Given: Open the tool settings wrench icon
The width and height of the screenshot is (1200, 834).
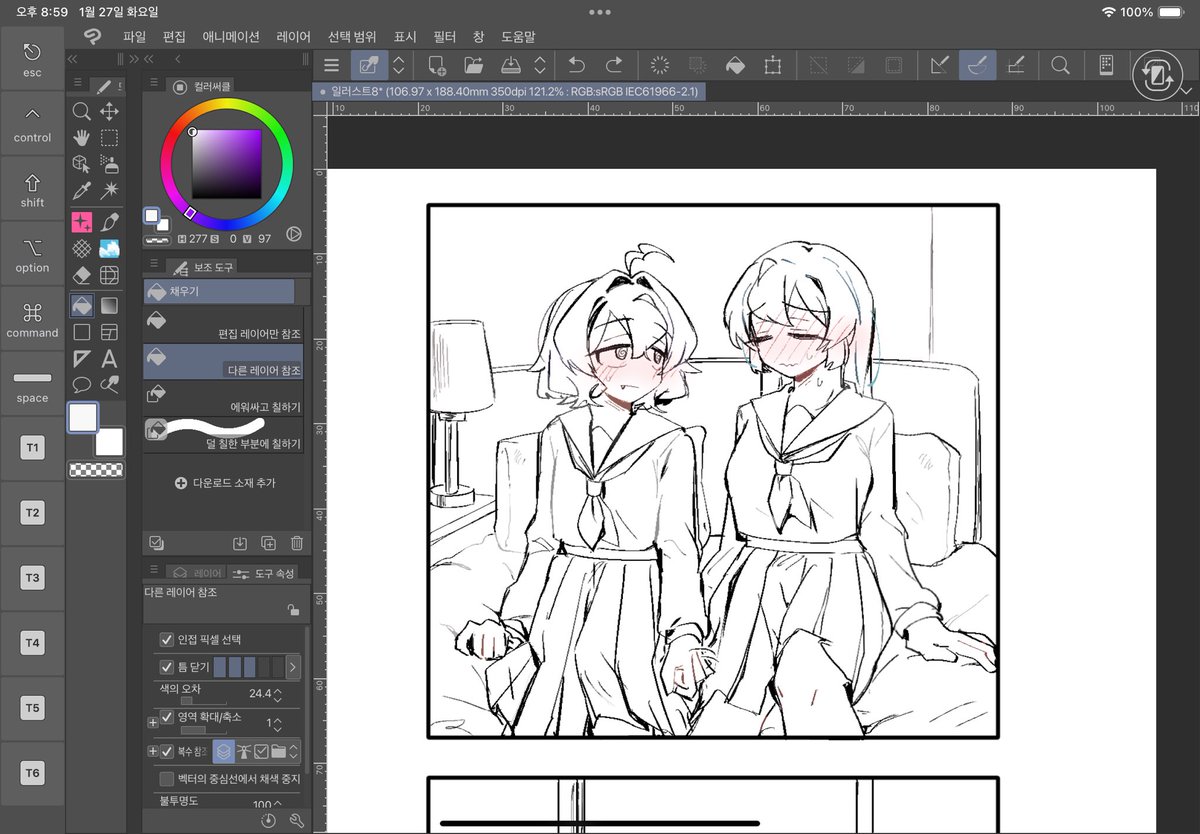Looking at the screenshot, I should 297,820.
